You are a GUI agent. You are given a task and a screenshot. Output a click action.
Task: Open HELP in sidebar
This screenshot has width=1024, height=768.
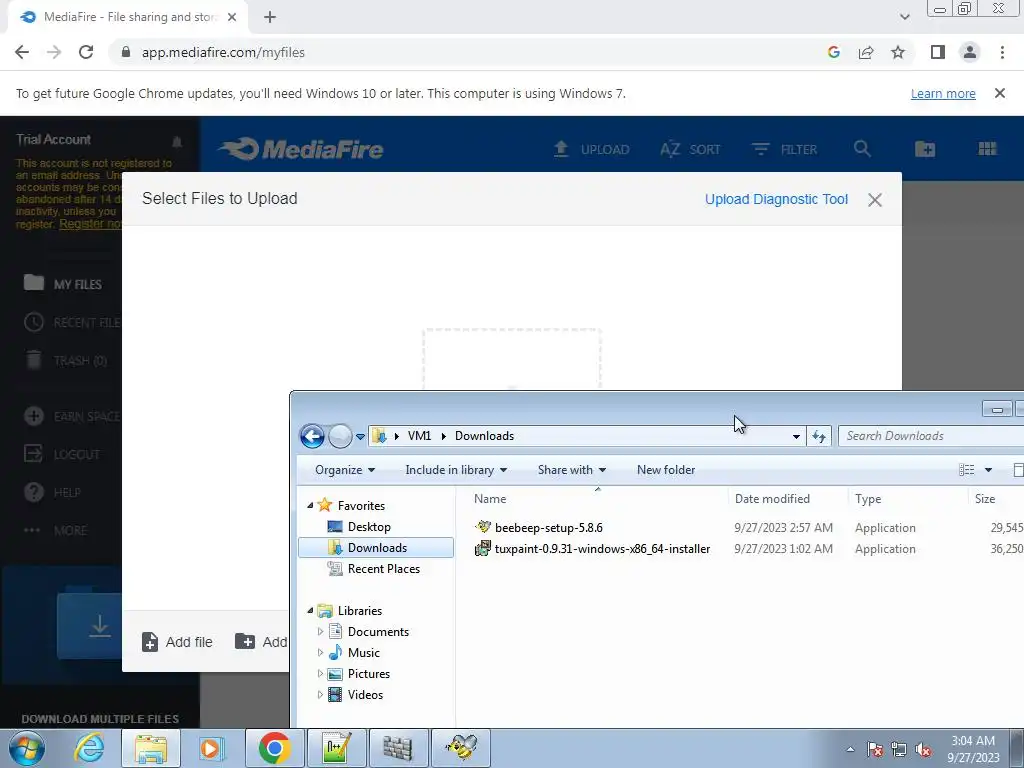click(52, 492)
